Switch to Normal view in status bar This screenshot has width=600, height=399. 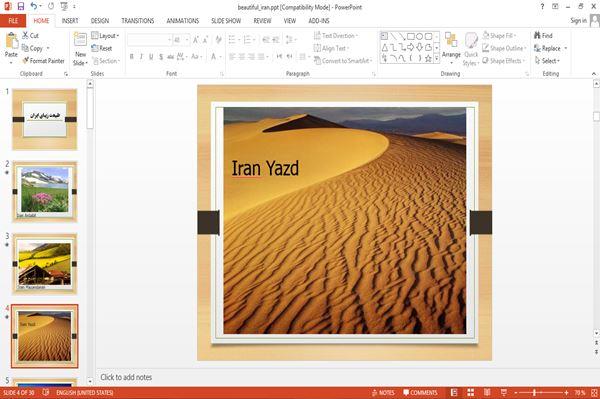coord(454,392)
